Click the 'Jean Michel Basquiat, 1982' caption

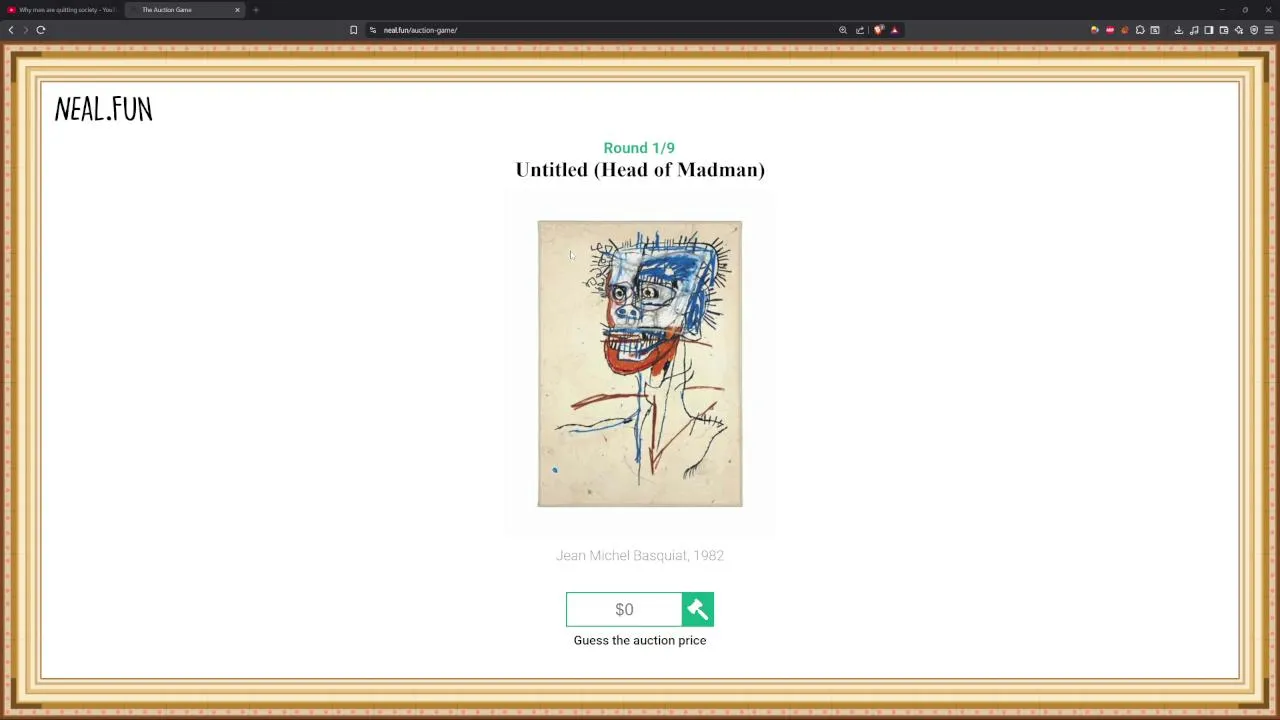pos(640,555)
